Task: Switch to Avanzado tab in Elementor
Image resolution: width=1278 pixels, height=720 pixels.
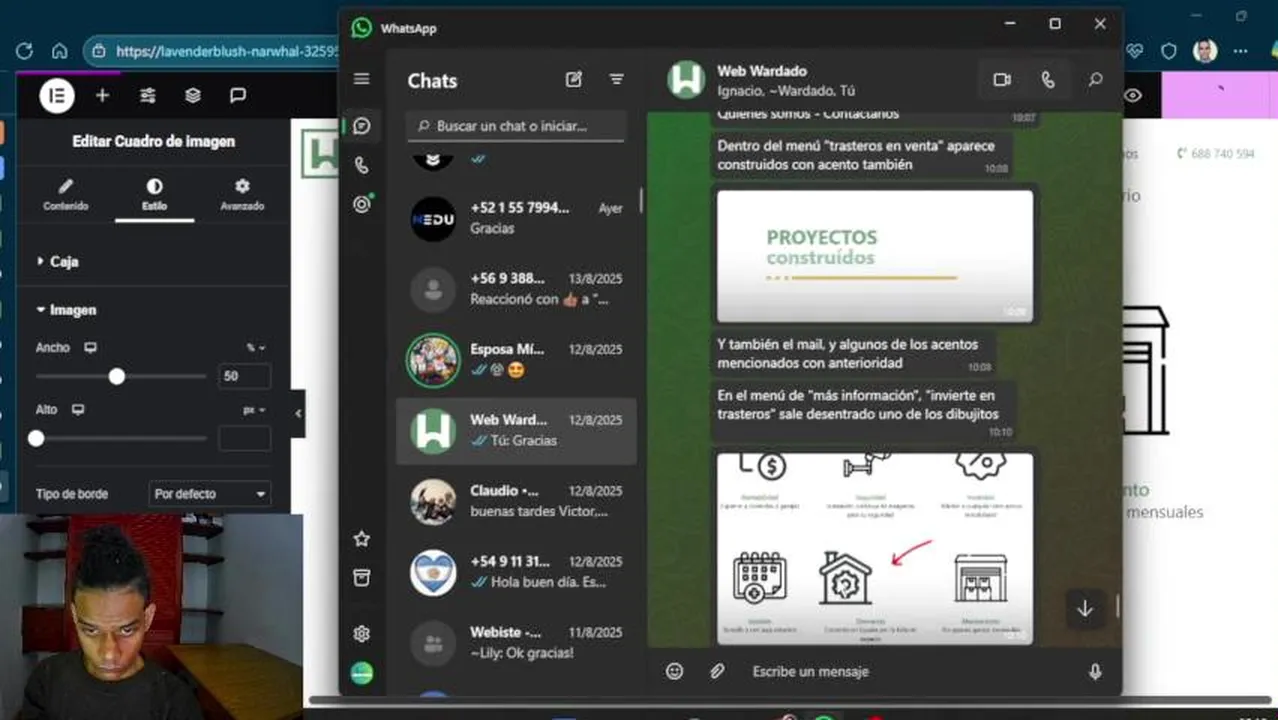Action: coord(242,195)
